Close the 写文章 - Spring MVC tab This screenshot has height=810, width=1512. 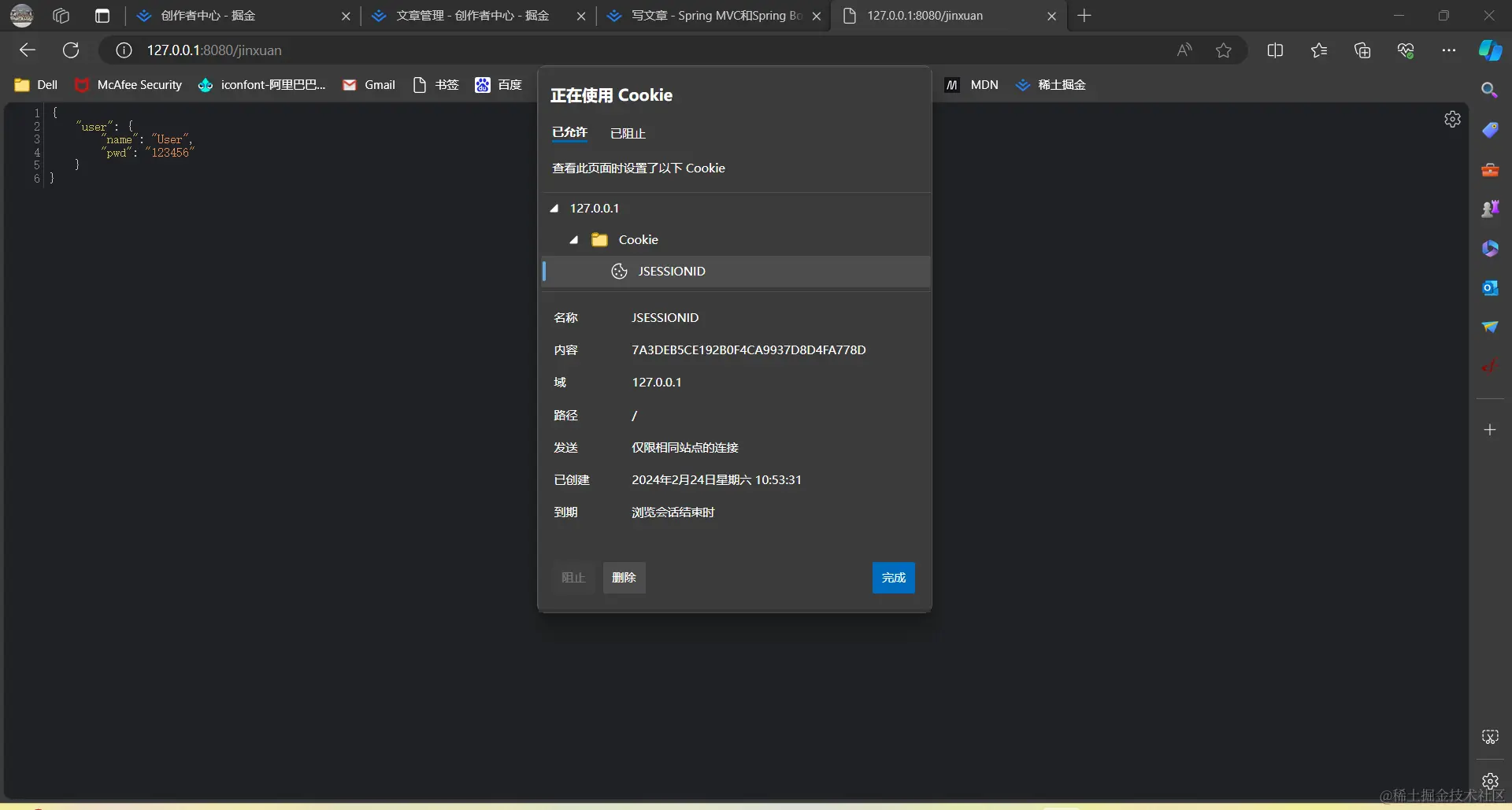[817, 16]
